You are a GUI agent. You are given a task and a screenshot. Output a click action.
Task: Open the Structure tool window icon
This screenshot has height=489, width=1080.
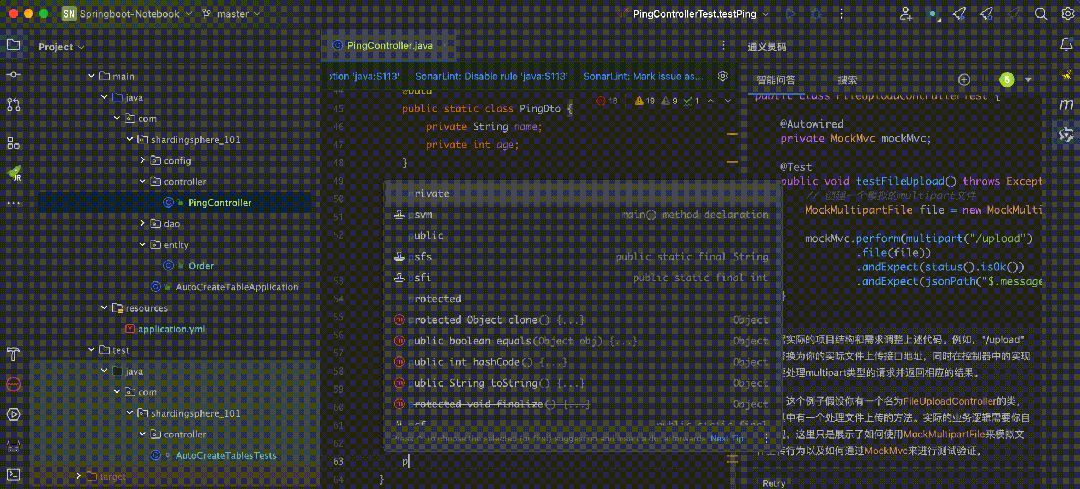pos(13,143)
